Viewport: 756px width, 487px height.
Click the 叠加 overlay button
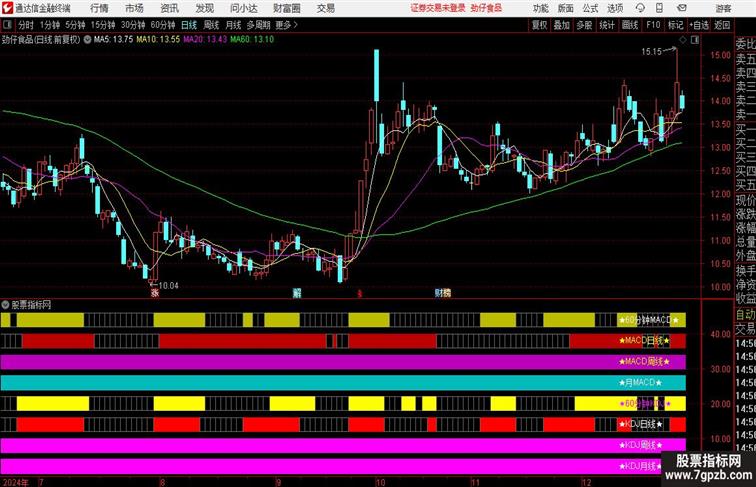tap(562, 25)
